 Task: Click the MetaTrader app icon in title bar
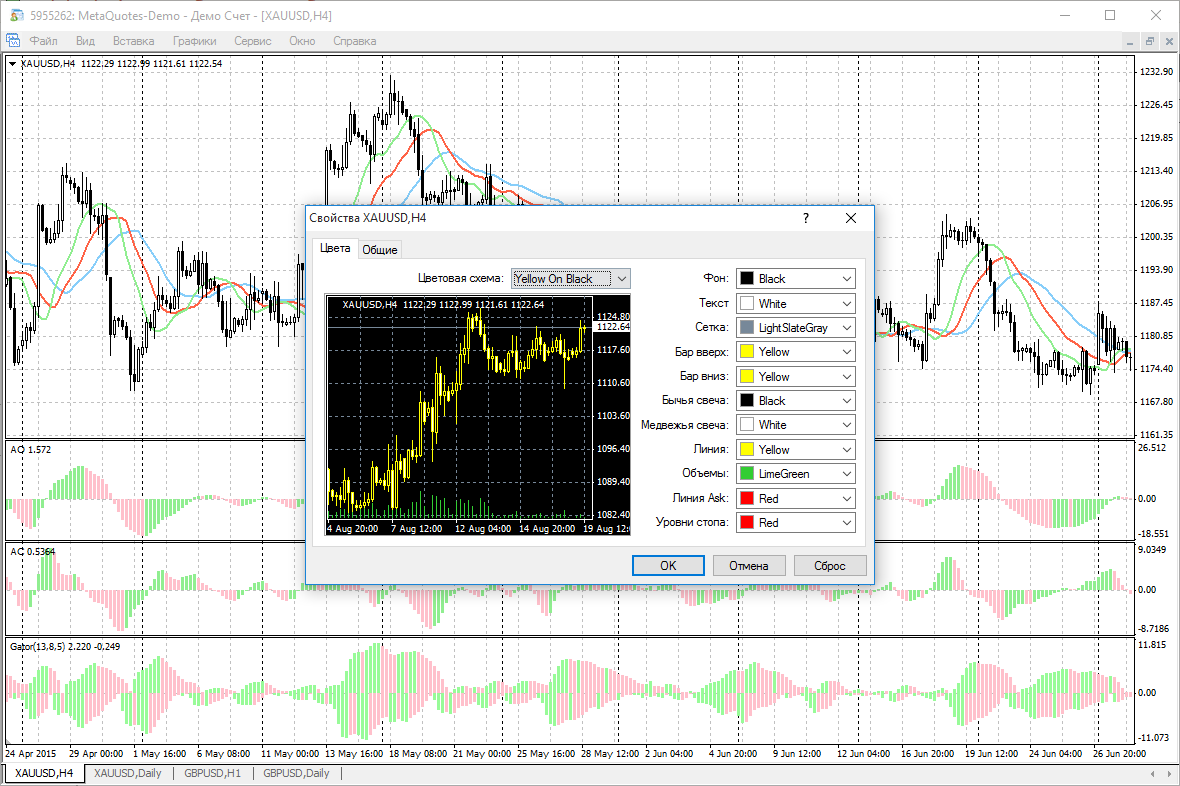17,16
